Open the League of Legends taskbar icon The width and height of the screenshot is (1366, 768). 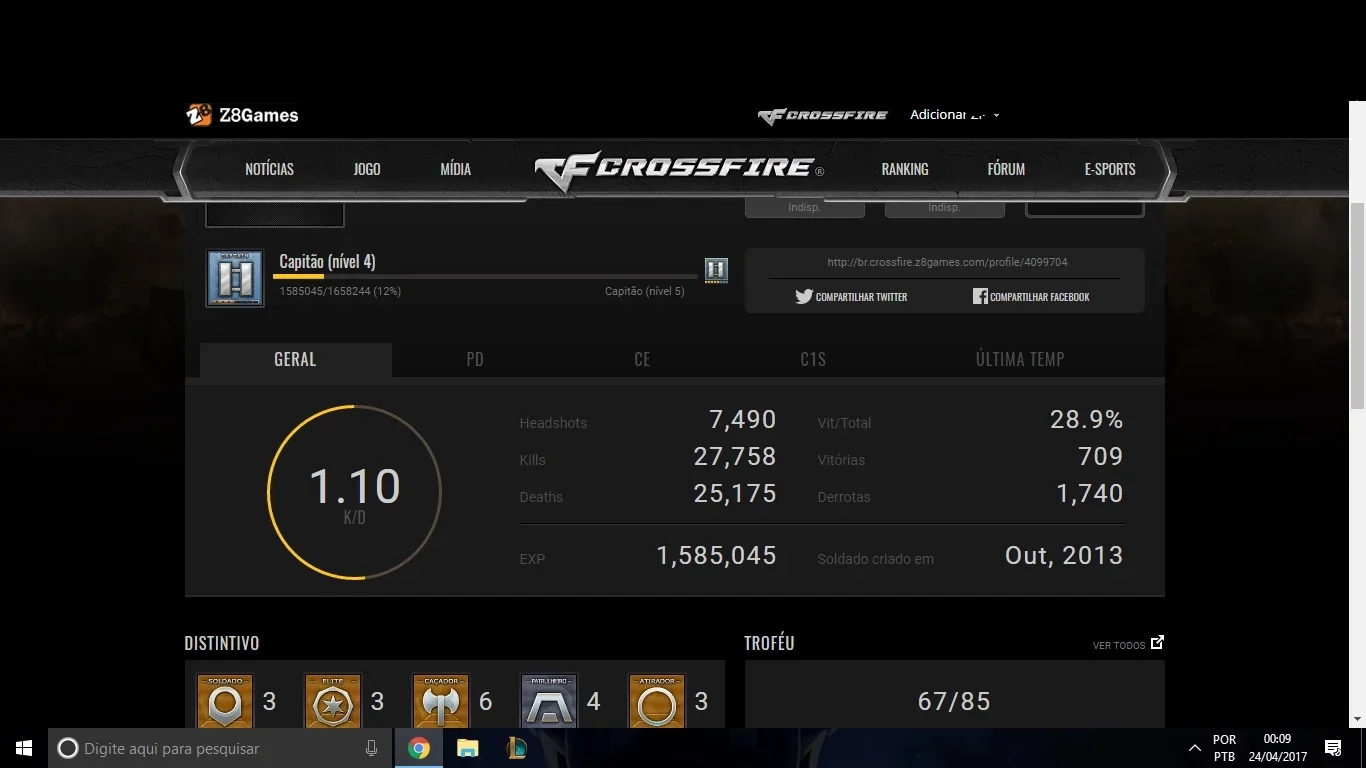pos(517,748)
